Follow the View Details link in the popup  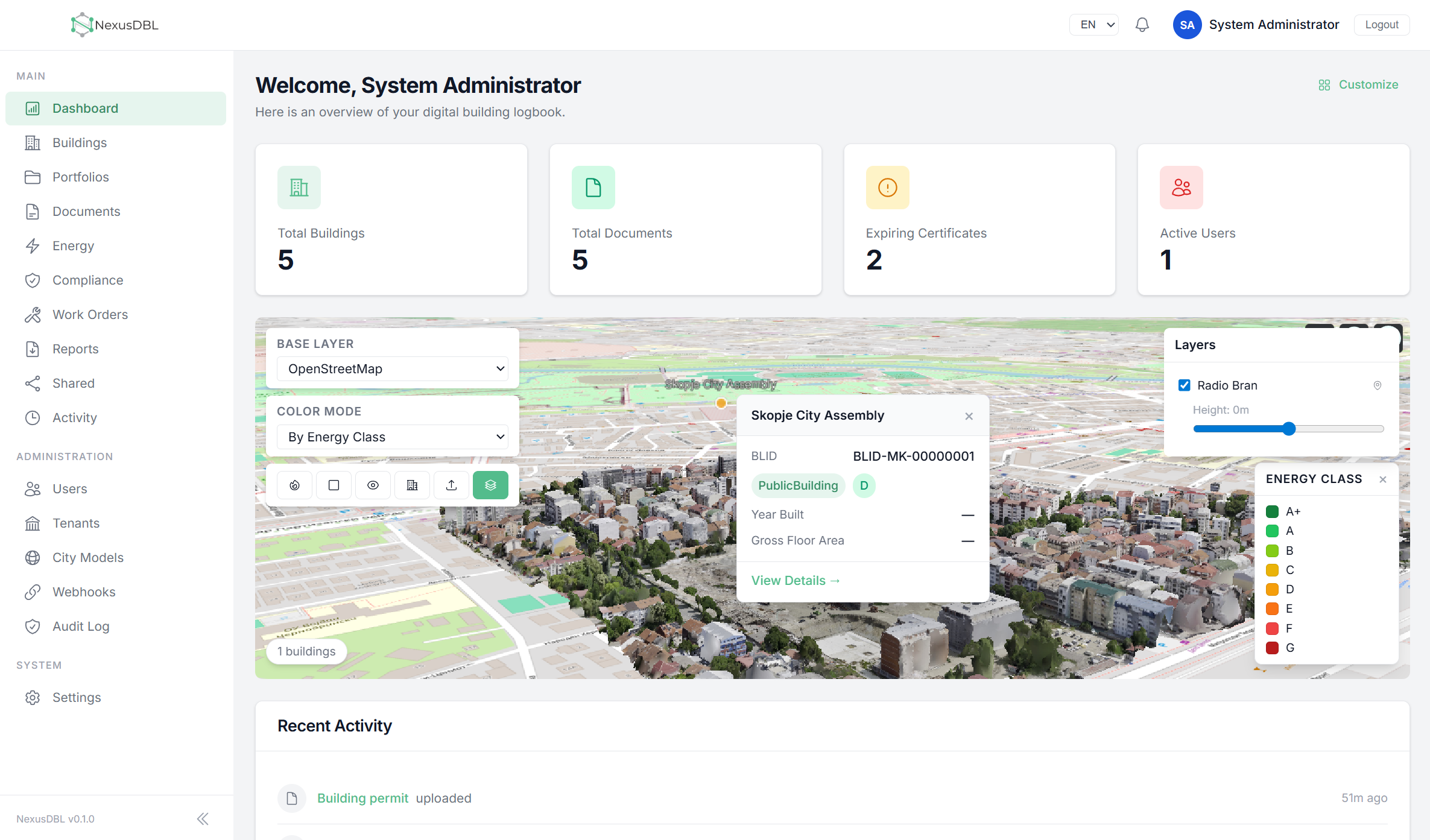[x=796, y=581]
